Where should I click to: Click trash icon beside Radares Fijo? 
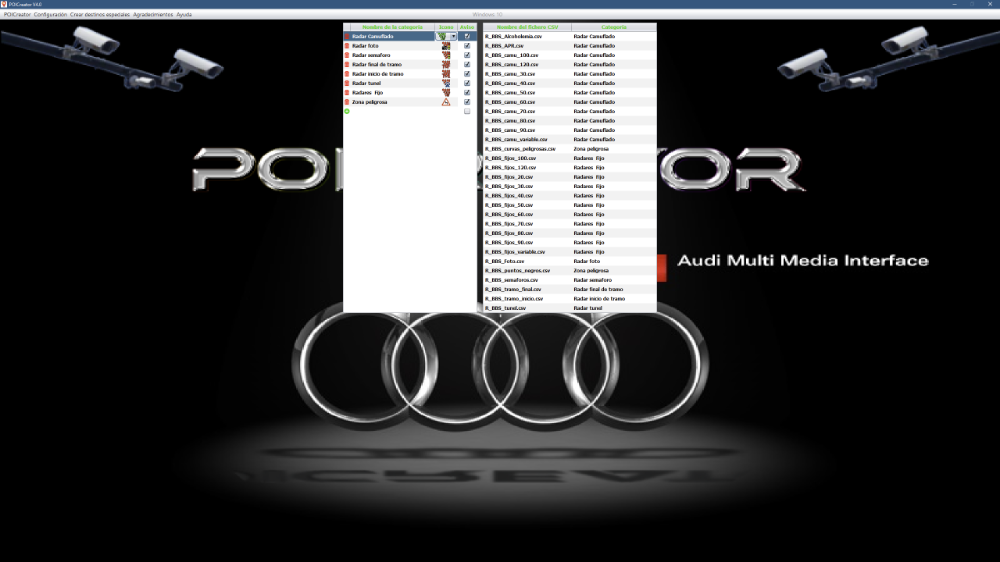347,92
